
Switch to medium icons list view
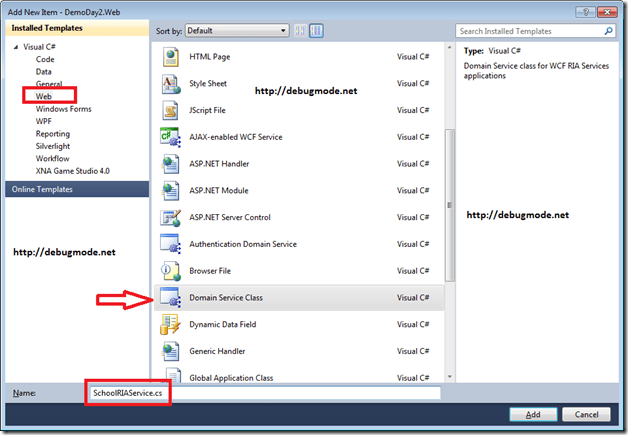[317, 31]
